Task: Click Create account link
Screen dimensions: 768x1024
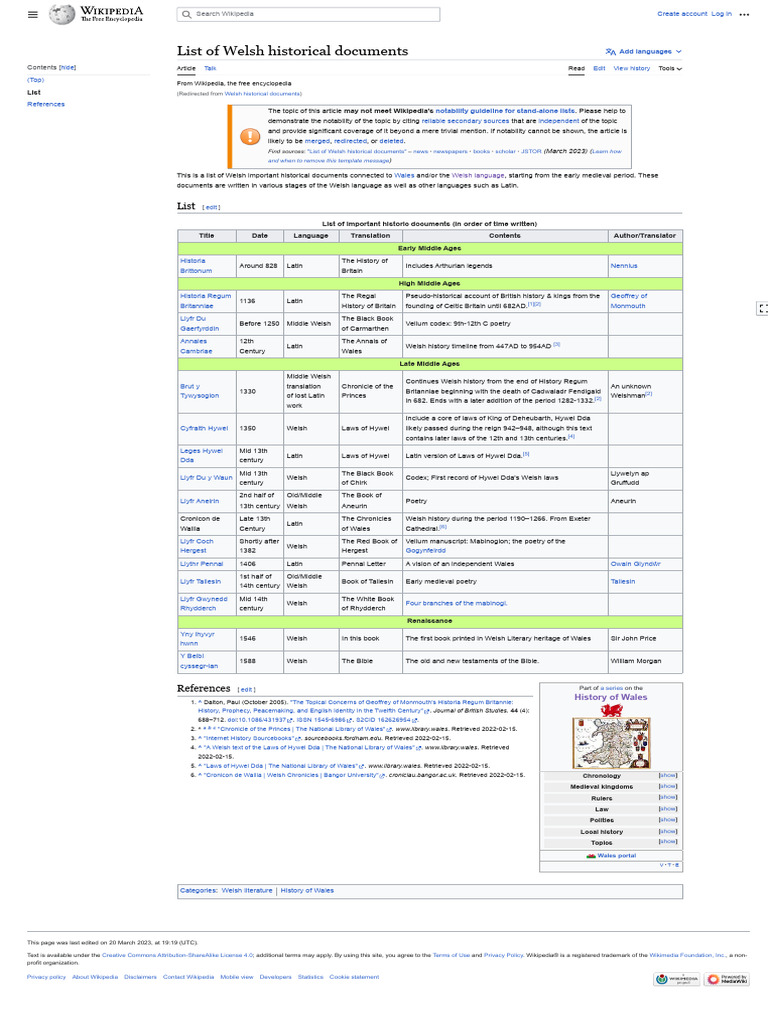Action: (682, 14)
